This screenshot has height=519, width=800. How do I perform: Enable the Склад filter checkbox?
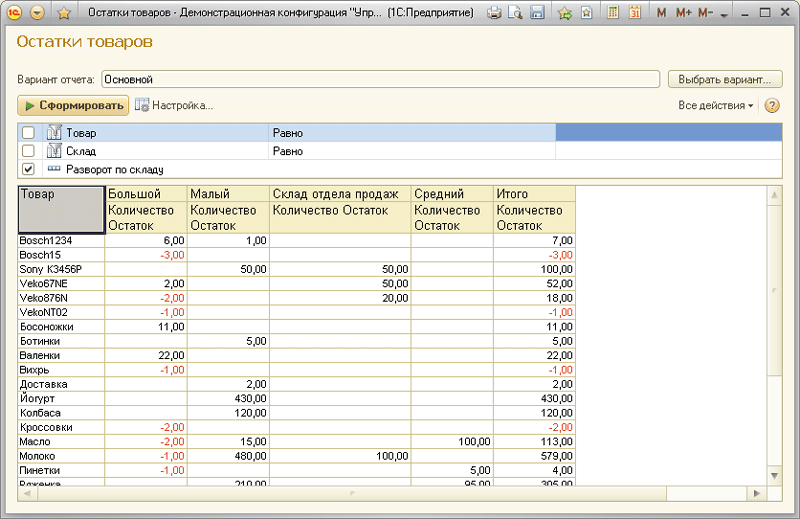[x=28, y=151]
